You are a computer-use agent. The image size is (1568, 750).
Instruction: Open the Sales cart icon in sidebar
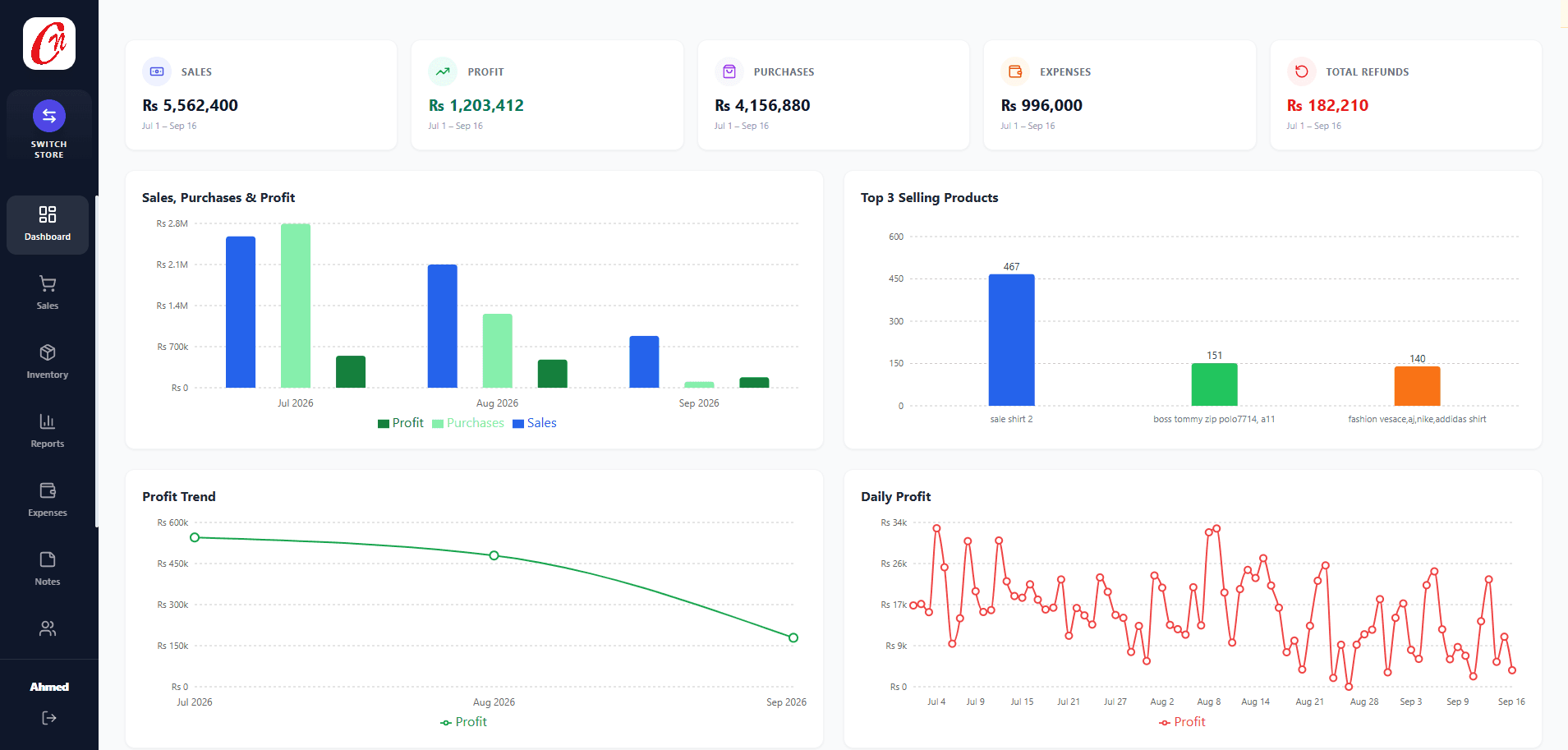point(48,284)
